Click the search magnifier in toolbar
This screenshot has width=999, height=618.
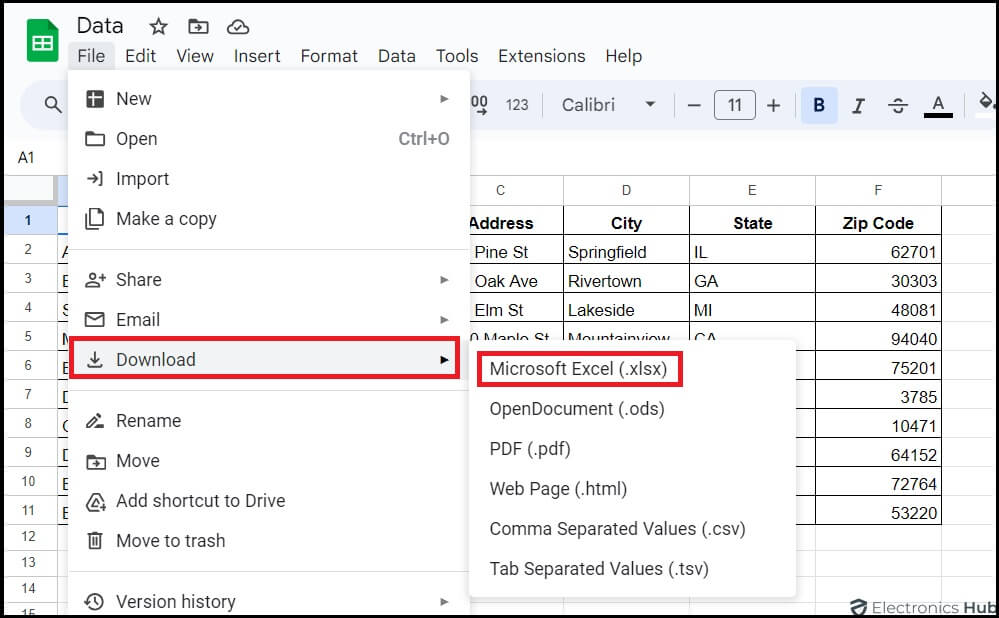(x=53, y=105)
